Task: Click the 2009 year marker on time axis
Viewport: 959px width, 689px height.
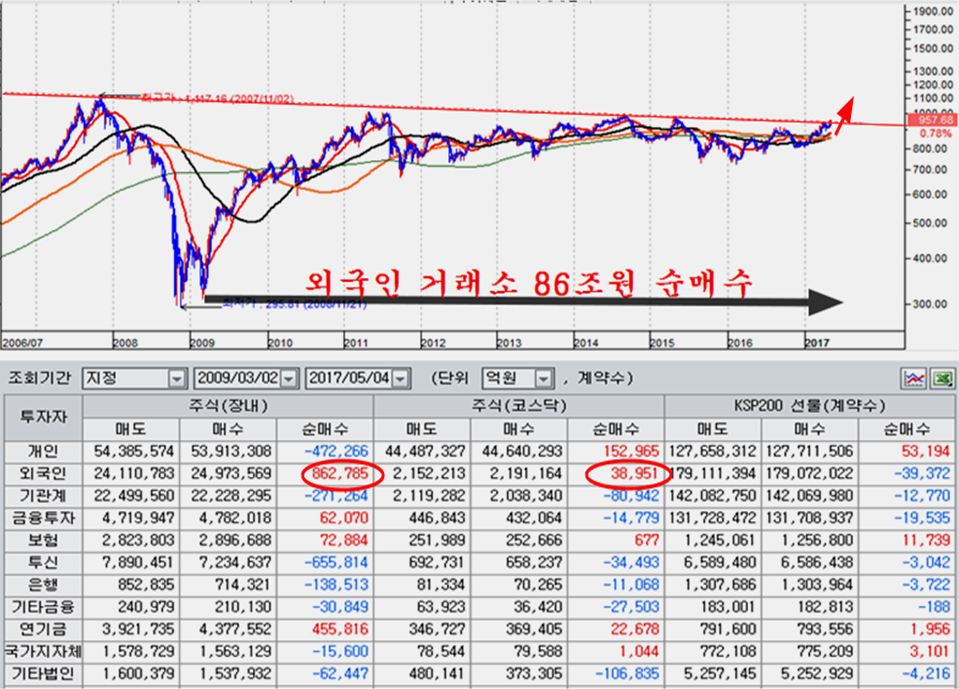Action: (202, 342)
